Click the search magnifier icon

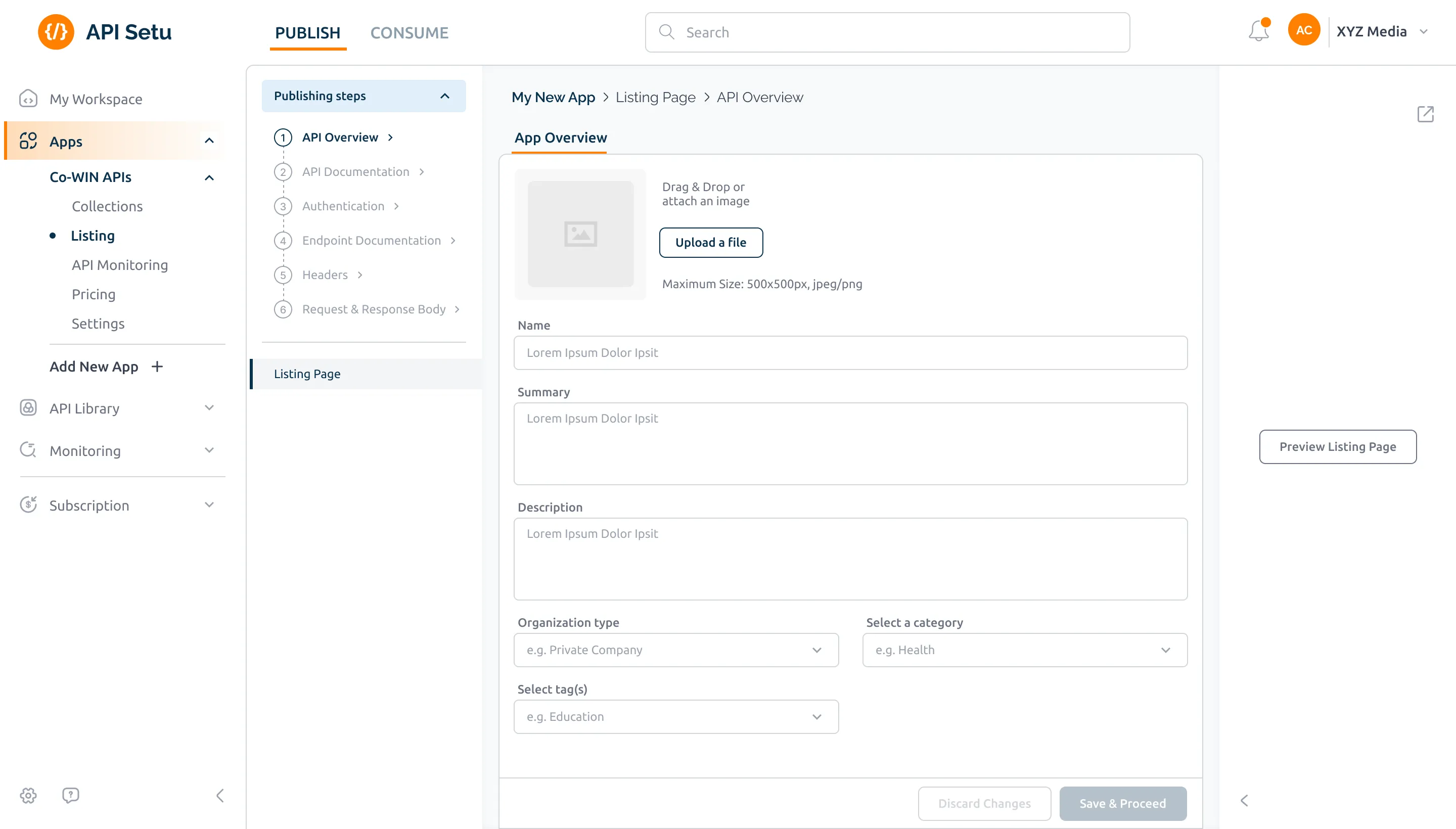pyautogui.click(x=666, y=32)
